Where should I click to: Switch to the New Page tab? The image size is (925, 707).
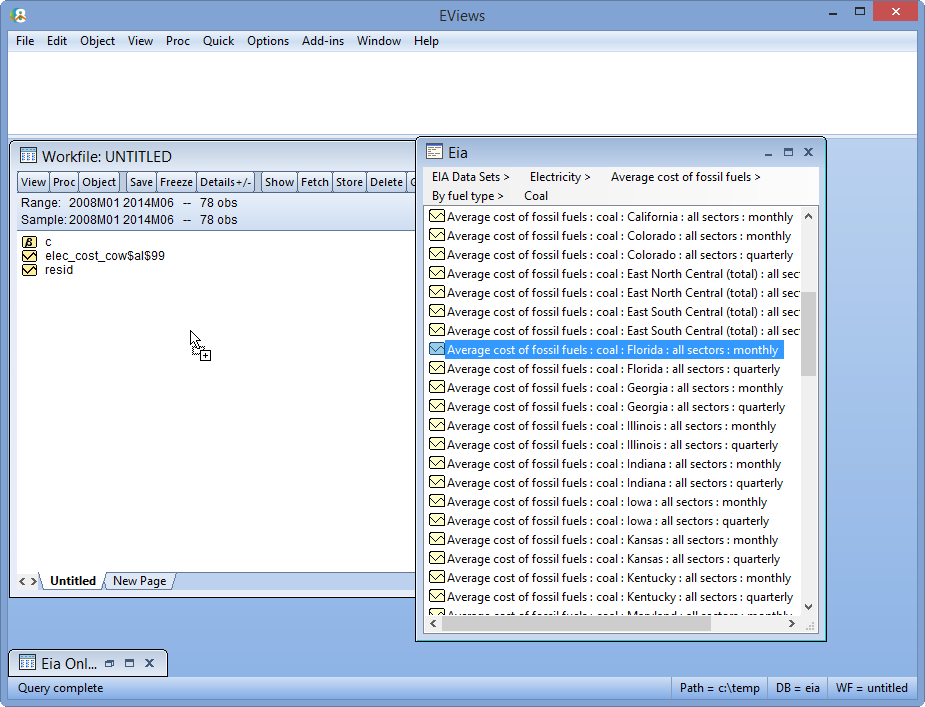[x=139, y=581]
